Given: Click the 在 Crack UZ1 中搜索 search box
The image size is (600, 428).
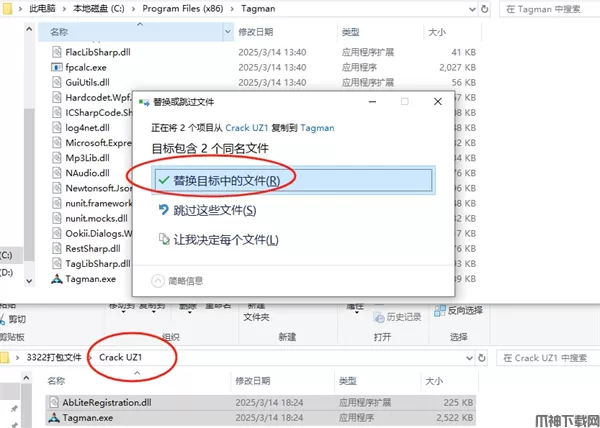Looking at the screenshot, I should click(x=548, y=358).
